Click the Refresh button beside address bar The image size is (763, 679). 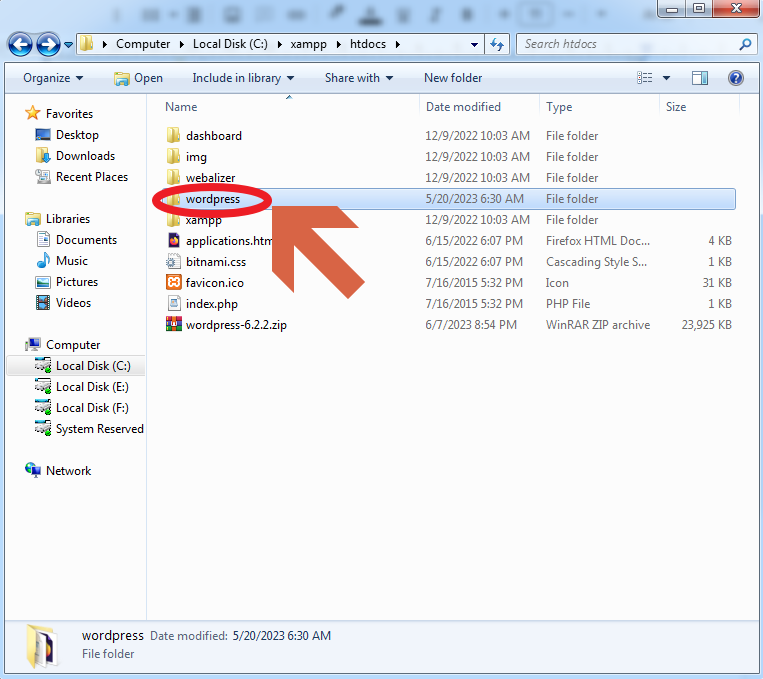pyautogui.click(x=497, y=44)
